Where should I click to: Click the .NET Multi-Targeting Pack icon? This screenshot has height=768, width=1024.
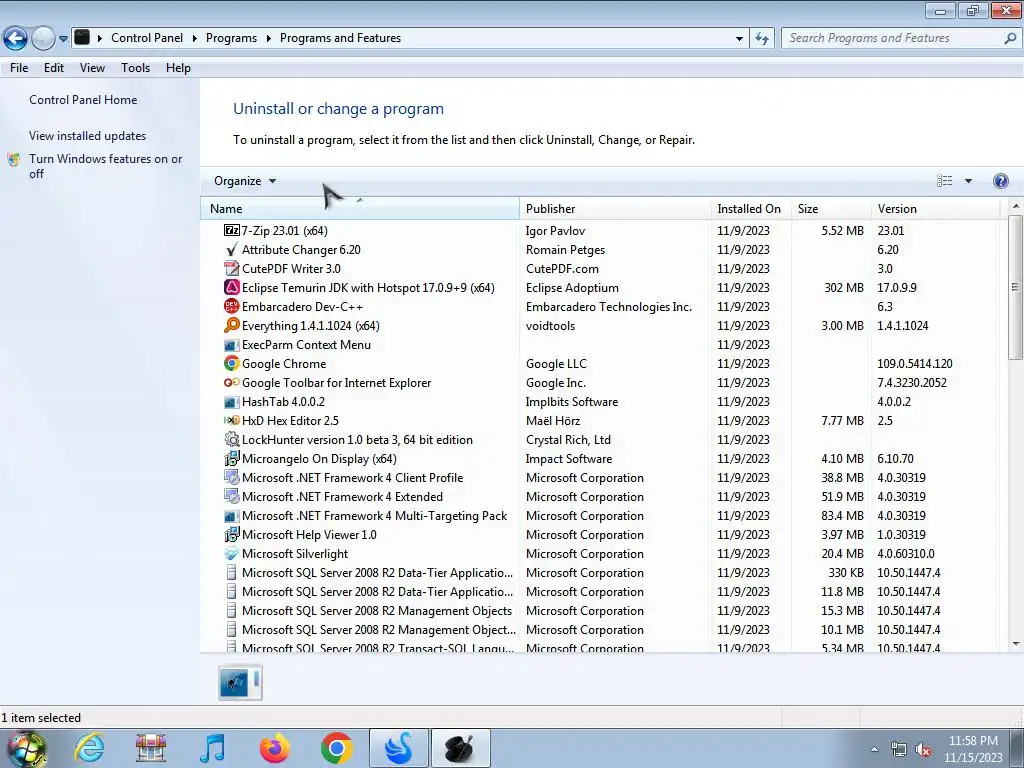tap(231, 516)
